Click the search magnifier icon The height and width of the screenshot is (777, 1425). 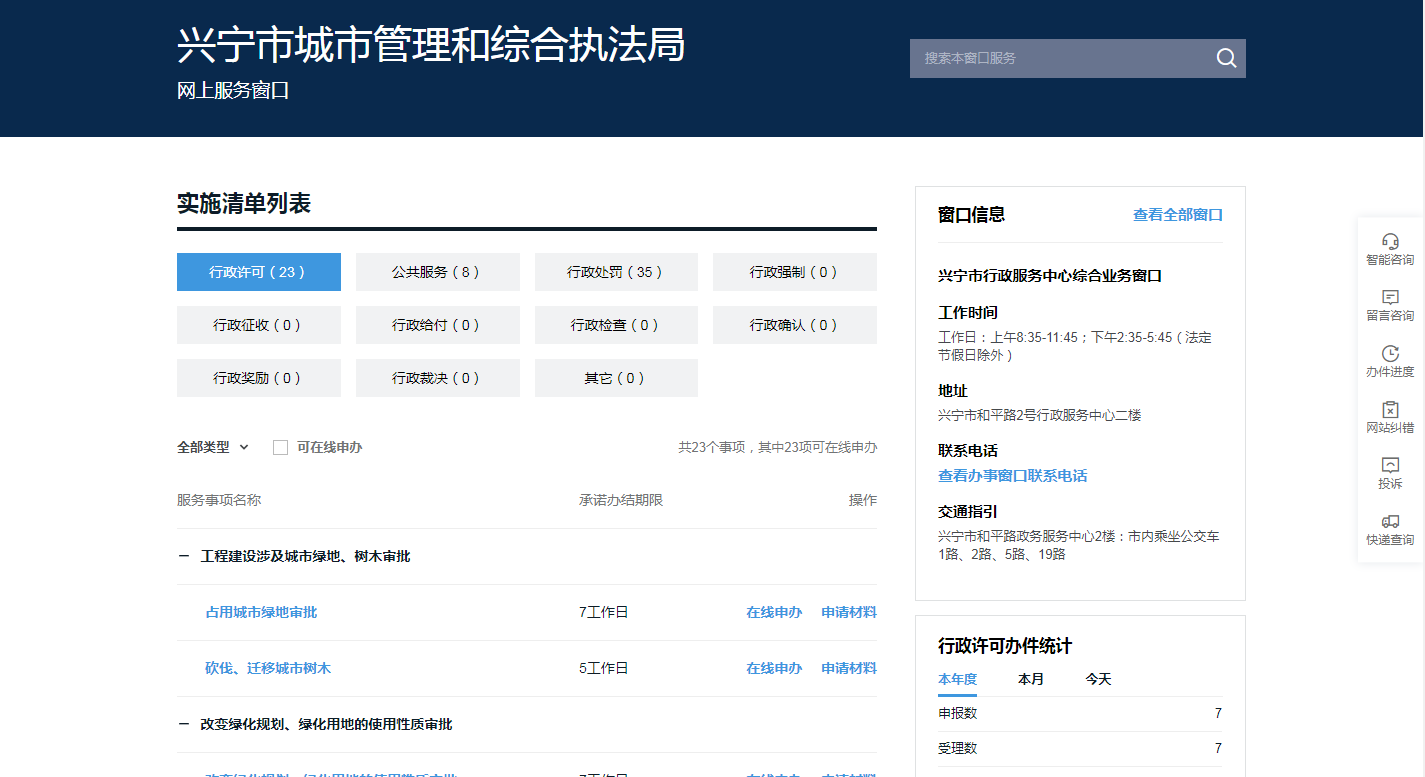point(1226,58)
